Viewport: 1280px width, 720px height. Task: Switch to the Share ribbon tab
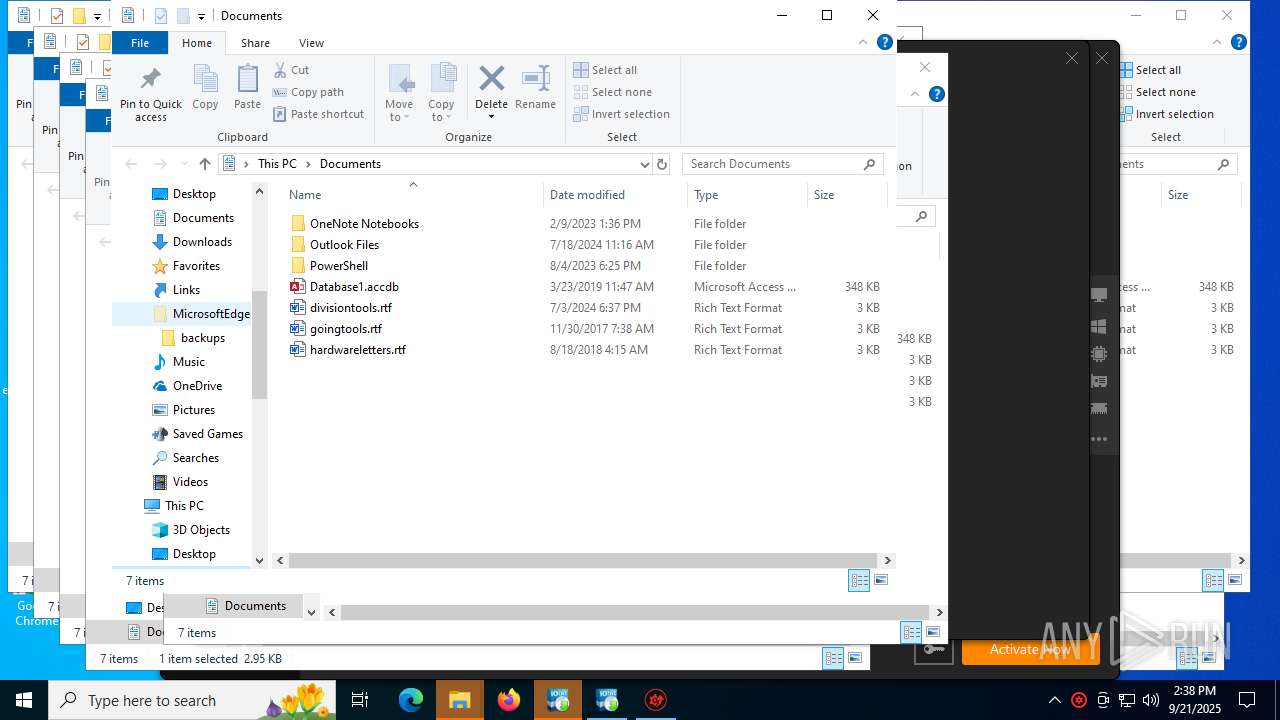(x=255, y=43)
